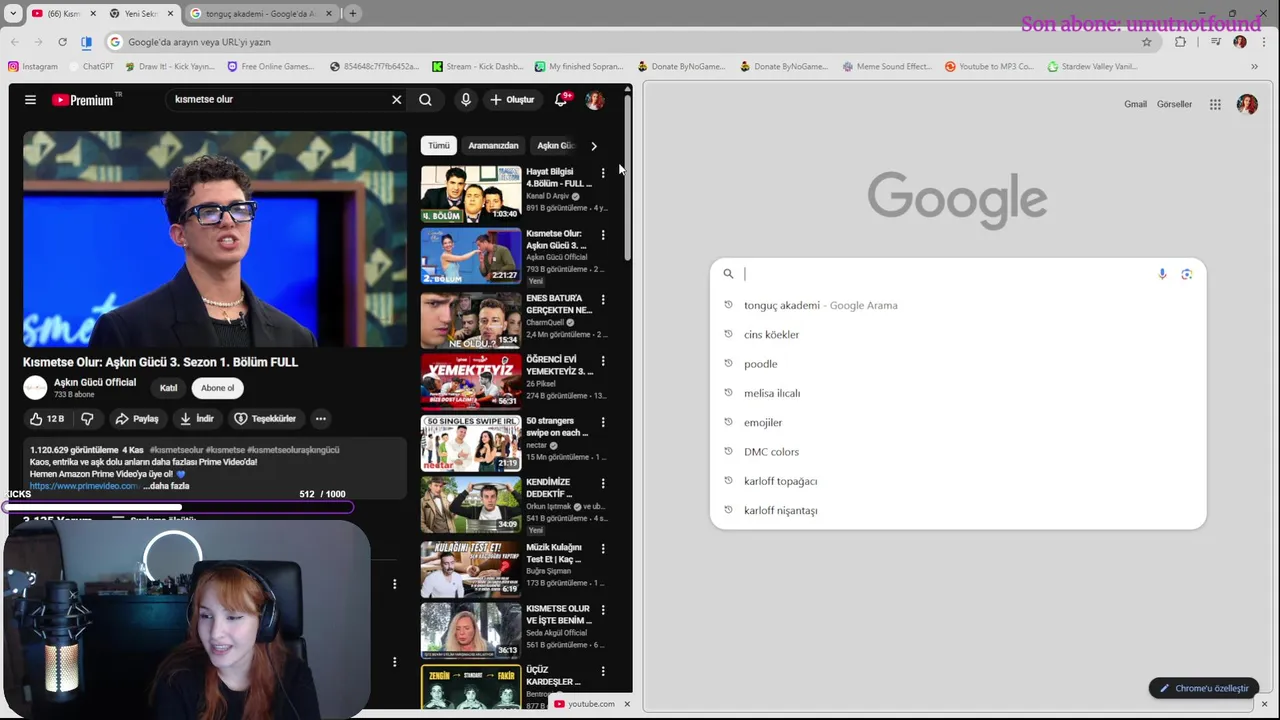Screen dimensions: 1280x720
Task: Open options menu for 50 strangers swipe video
Action: (x=603, y=422)
